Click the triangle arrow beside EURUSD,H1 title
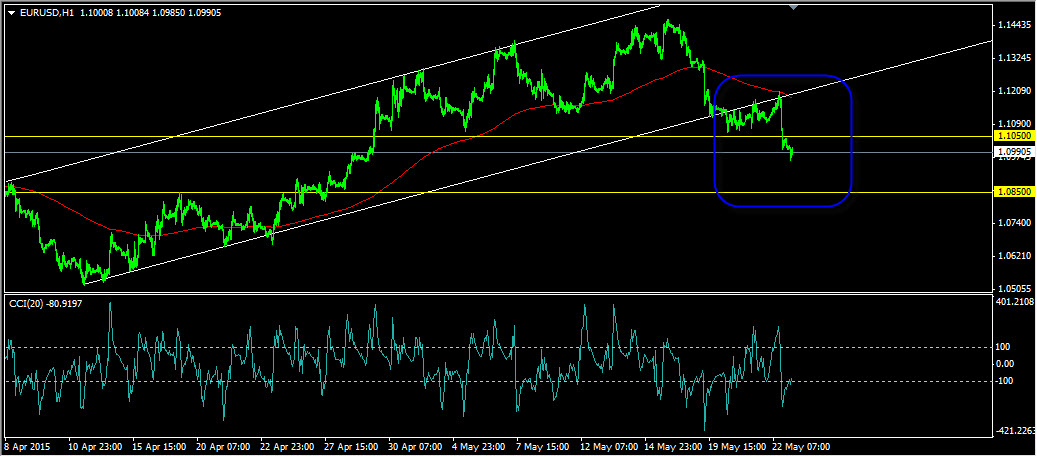Screen dimensions: 1037x457 pyautogui.click(x=11, y=11)
